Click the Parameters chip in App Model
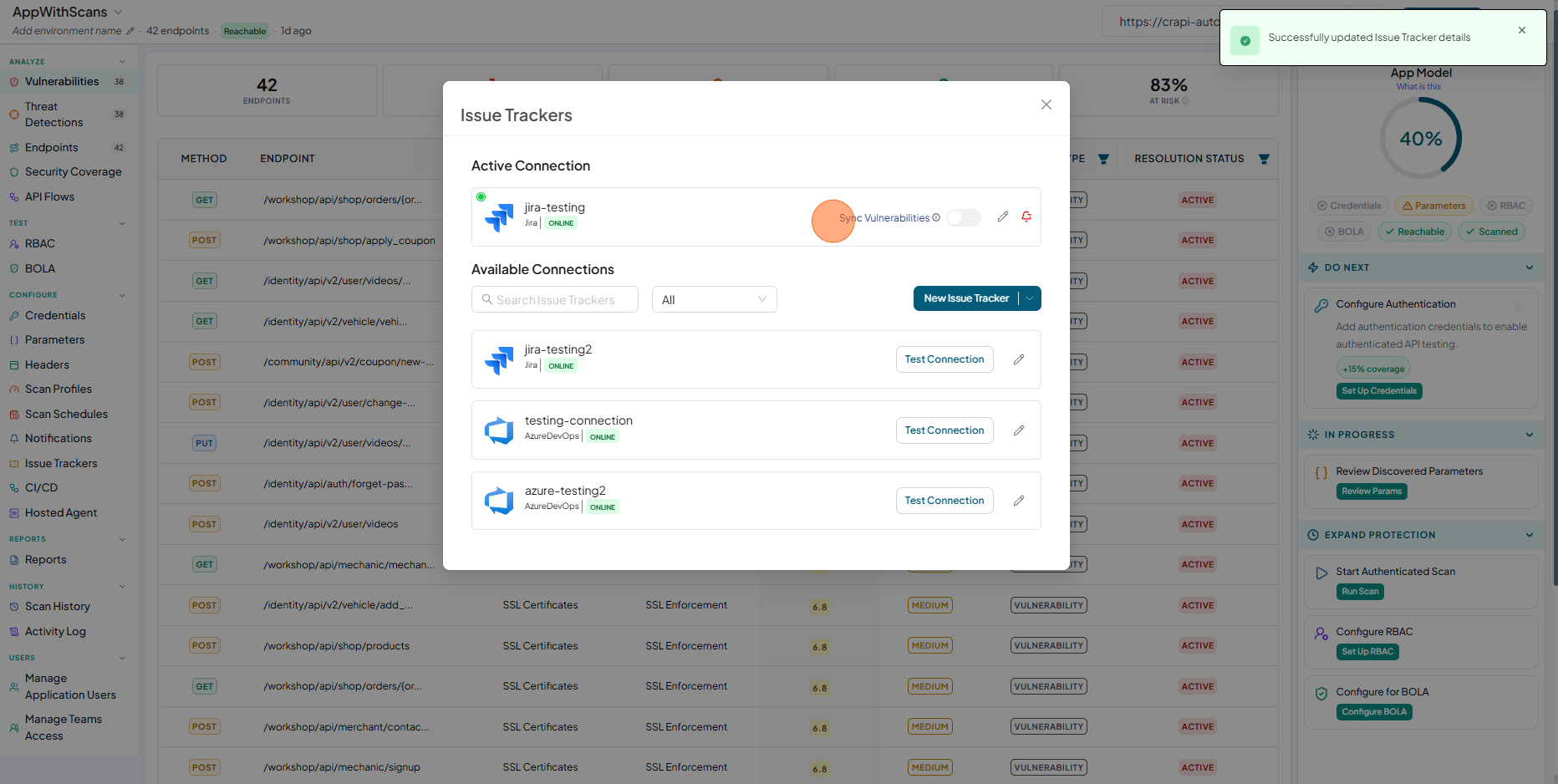Screen dimensions: 1558x784 click(1434, 206)
